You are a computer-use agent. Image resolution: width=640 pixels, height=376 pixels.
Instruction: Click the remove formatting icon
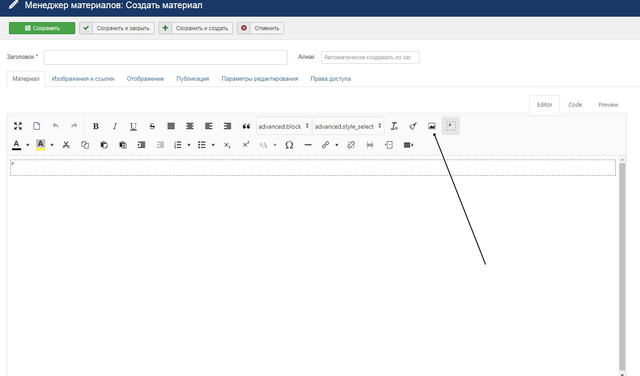394,126
